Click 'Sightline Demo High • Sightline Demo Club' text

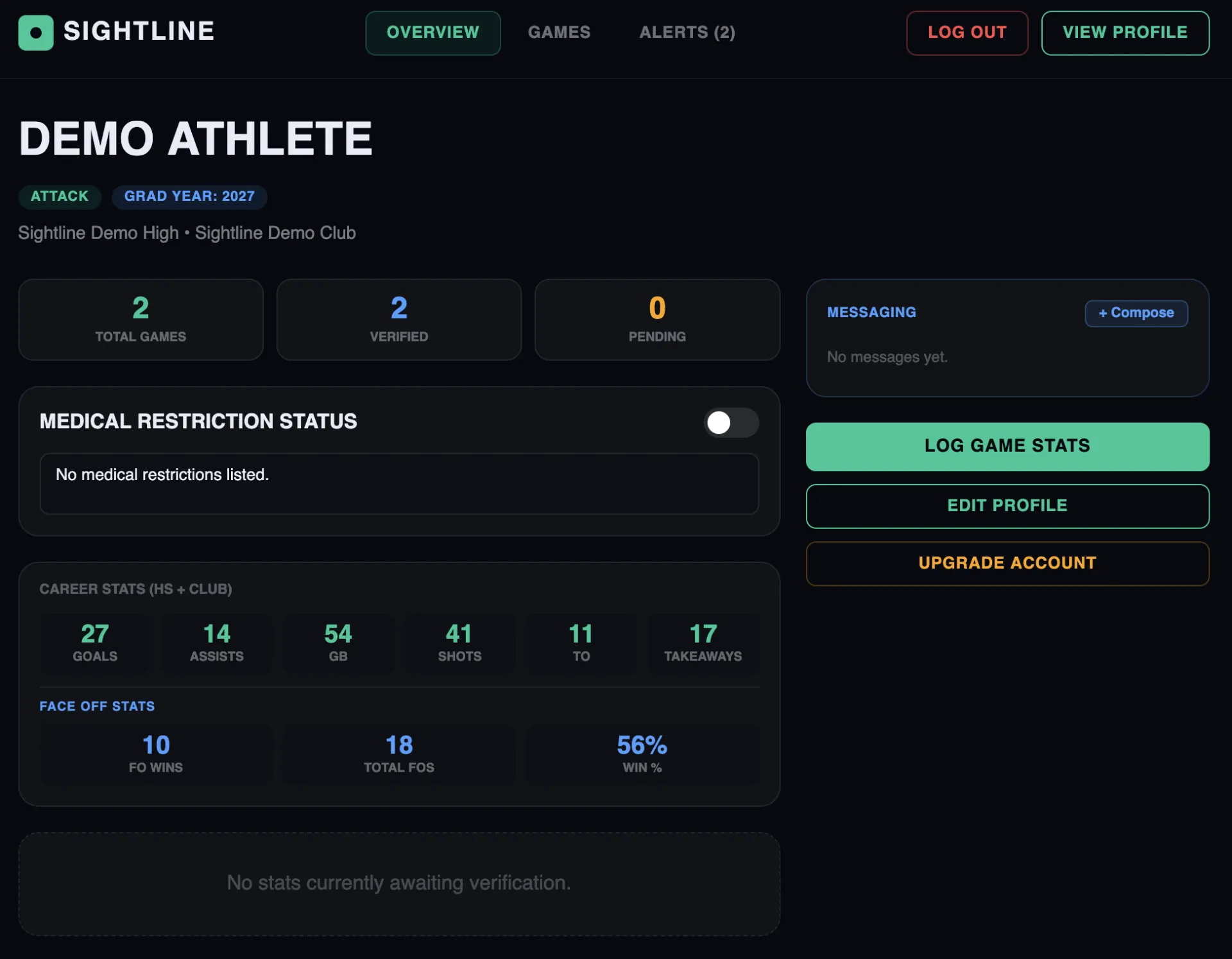187,233
